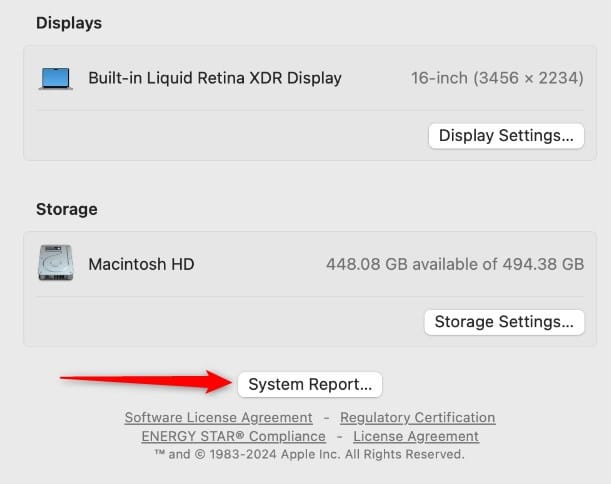Click the Apple copyright notice text
Viewport: 611px width, 484px height.
[309, 454]
